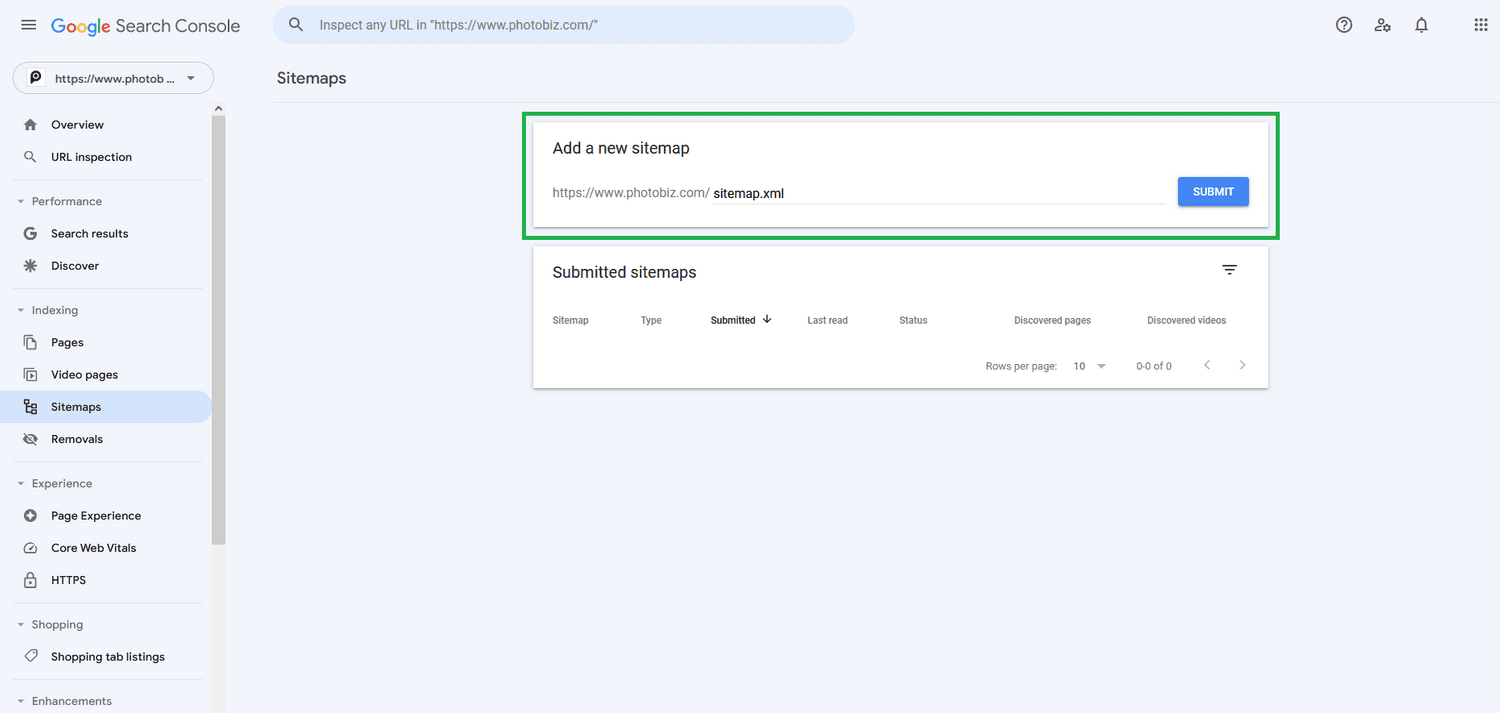This screenshot has height=713, width=1500.
Task: Go to the Overview page
Action: pyautogui.click(x=77, y=124)
